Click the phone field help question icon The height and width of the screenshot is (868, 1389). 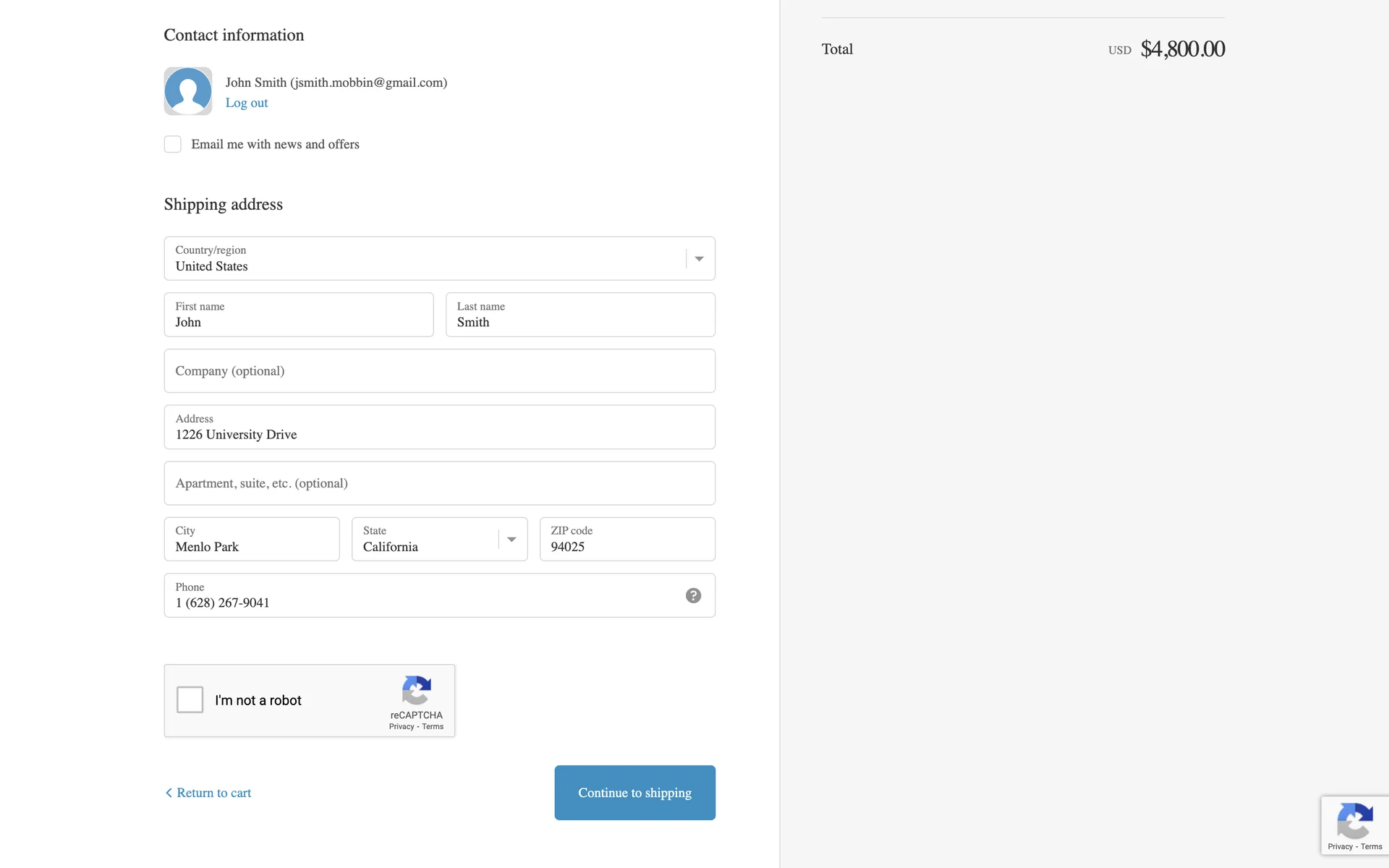tap(693, 595)
